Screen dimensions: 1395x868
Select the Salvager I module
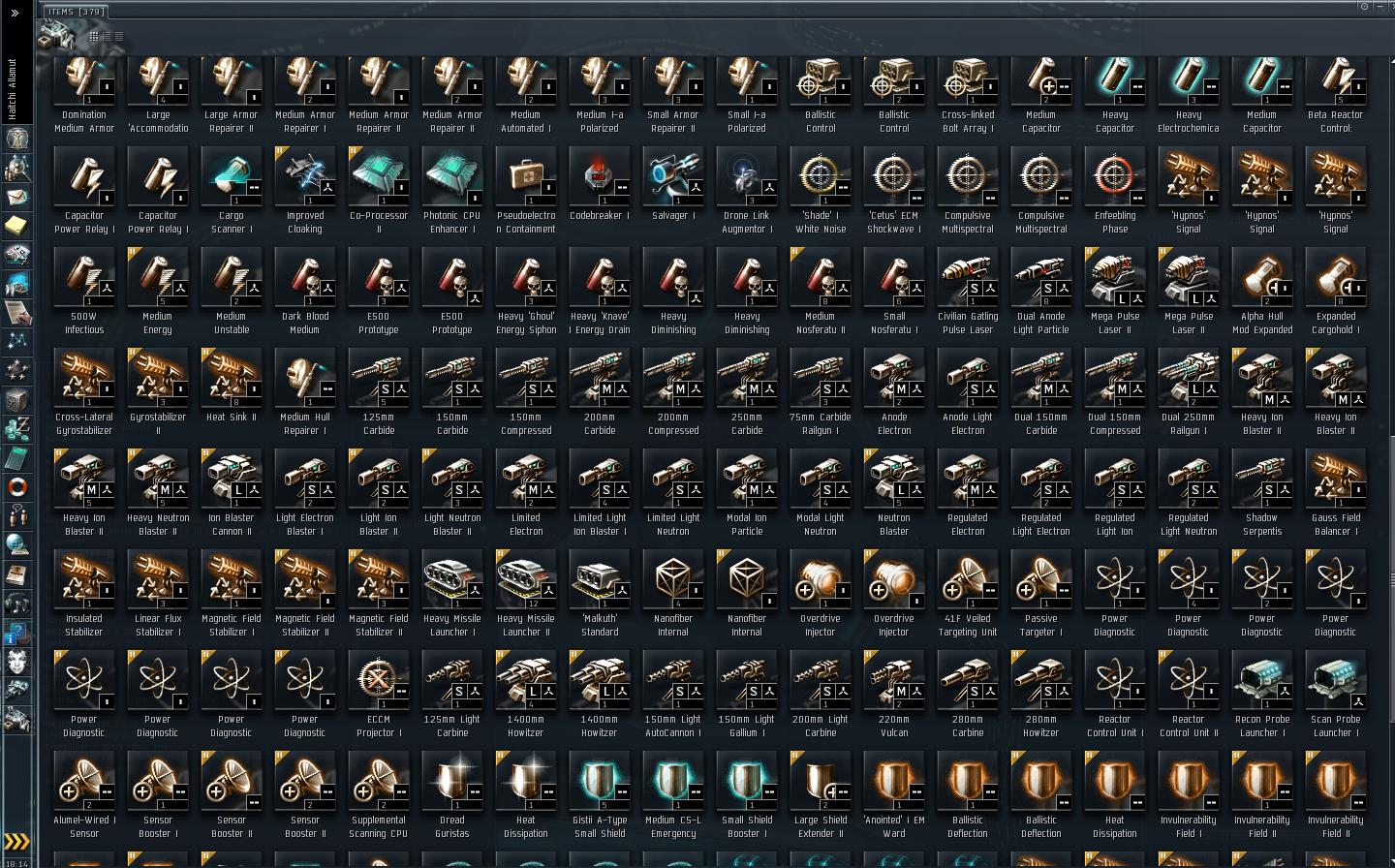tap(672, 189)
